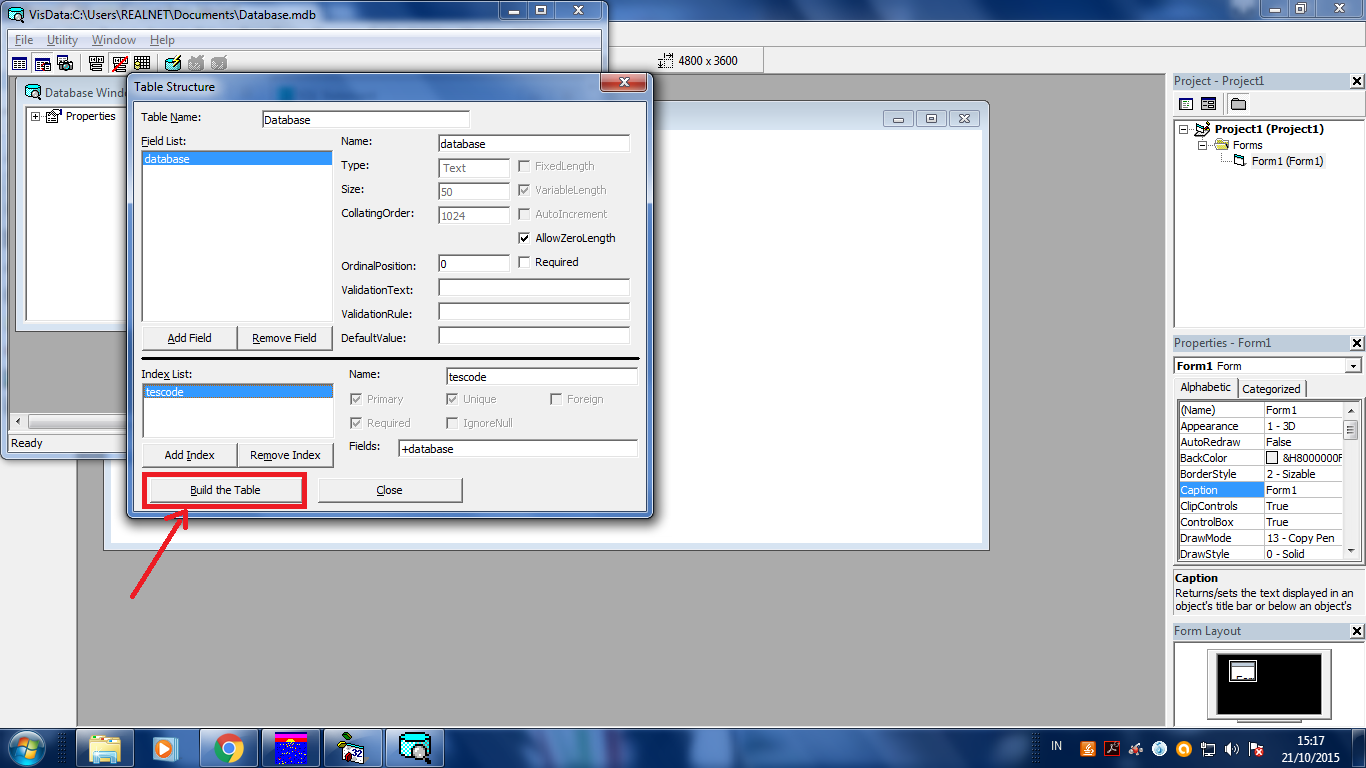The width and height of the screenshot is (1366, 768).
Task: Select the BackColor value in Properties
Action: tap(1303, 457)
